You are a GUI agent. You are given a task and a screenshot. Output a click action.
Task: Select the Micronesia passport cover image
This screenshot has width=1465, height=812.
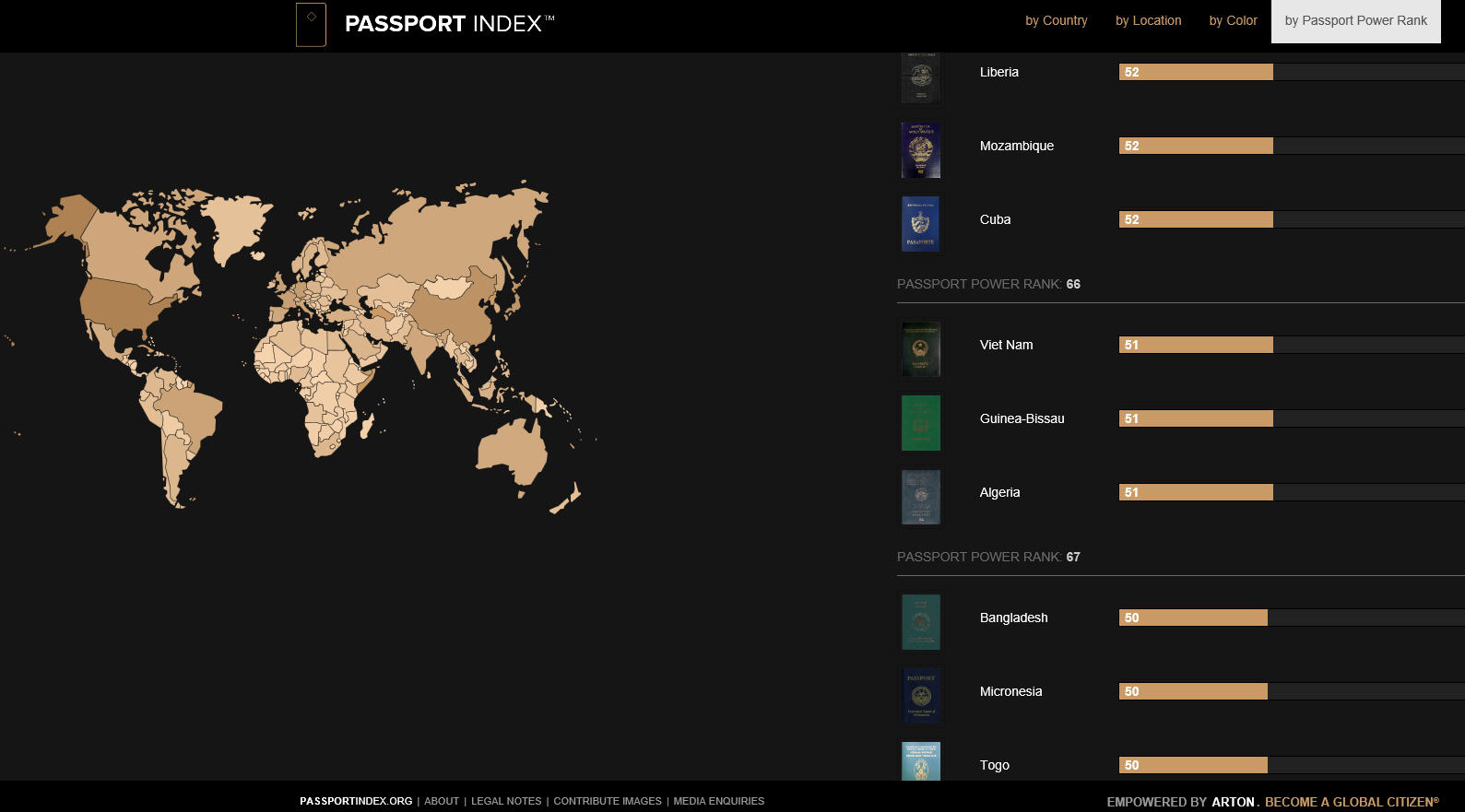[x=920, y=696]
